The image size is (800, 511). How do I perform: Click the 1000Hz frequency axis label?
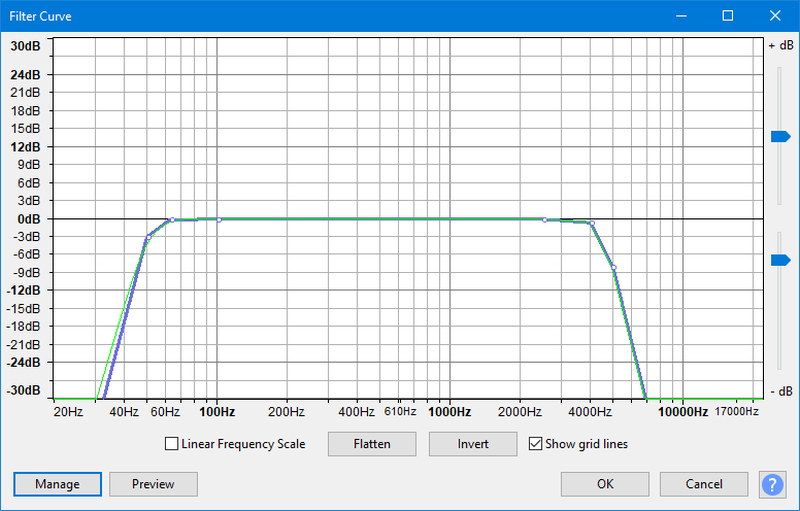449,412
